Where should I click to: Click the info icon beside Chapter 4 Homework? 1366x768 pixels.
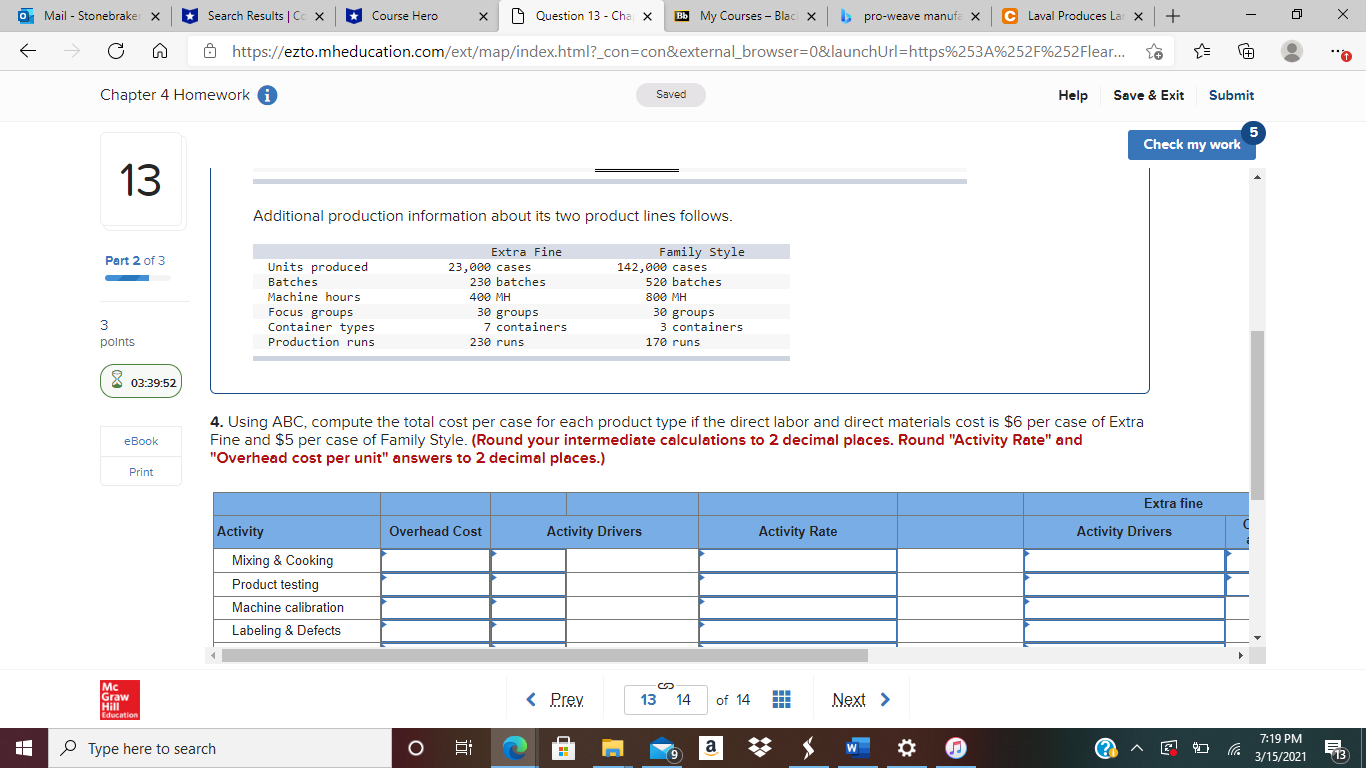[267, 95]
